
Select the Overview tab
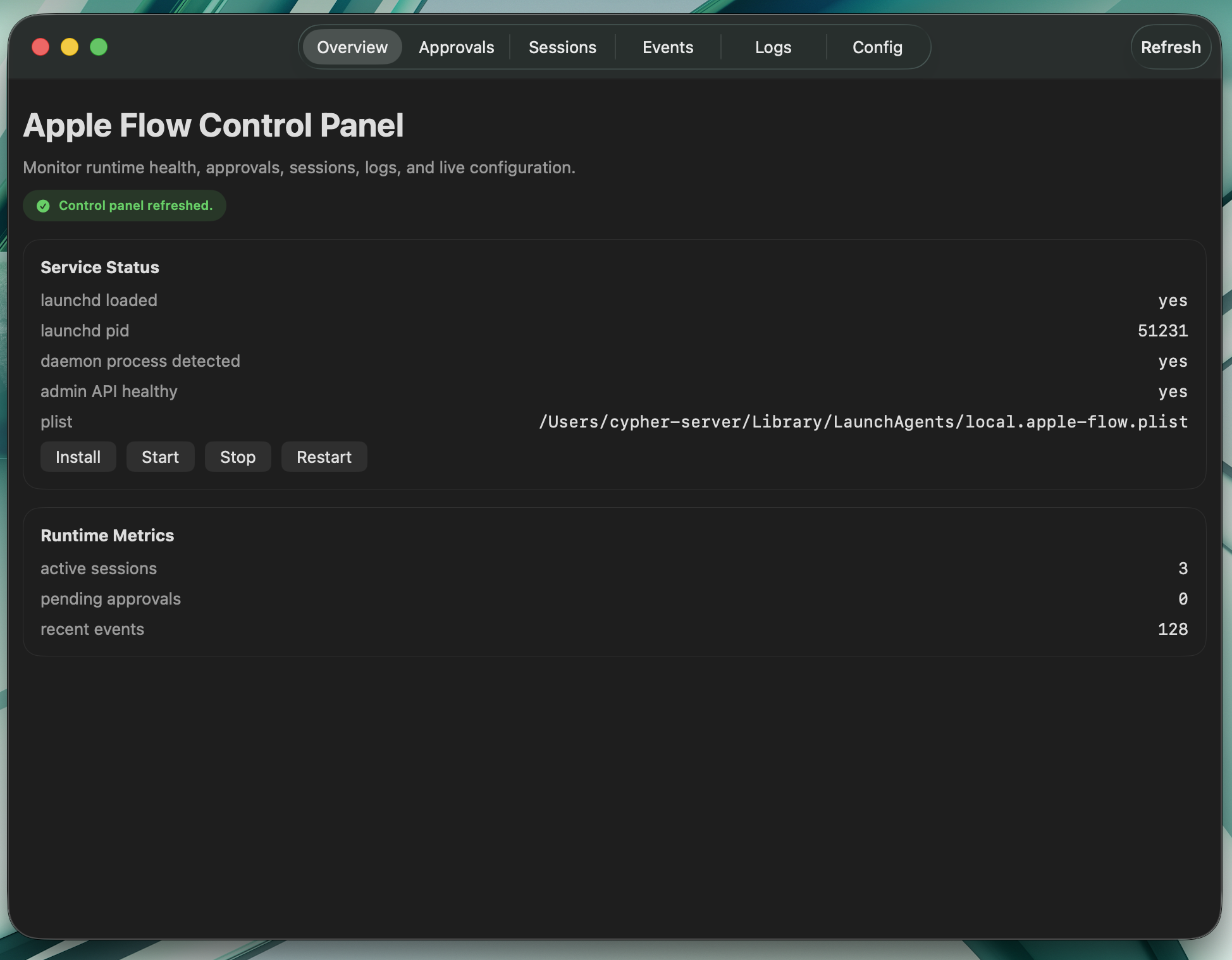pyautogui.click(x=352, y=47)
